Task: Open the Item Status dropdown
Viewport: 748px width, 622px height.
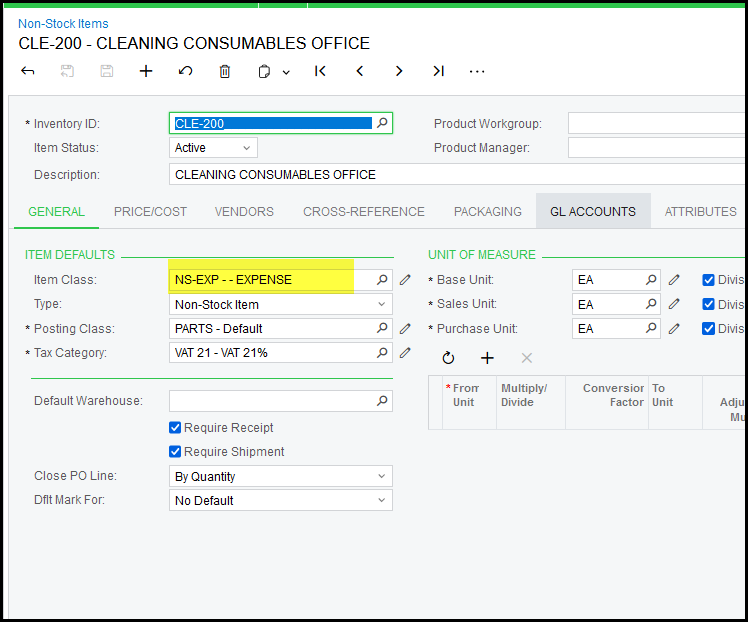Action: pos(213,148)
